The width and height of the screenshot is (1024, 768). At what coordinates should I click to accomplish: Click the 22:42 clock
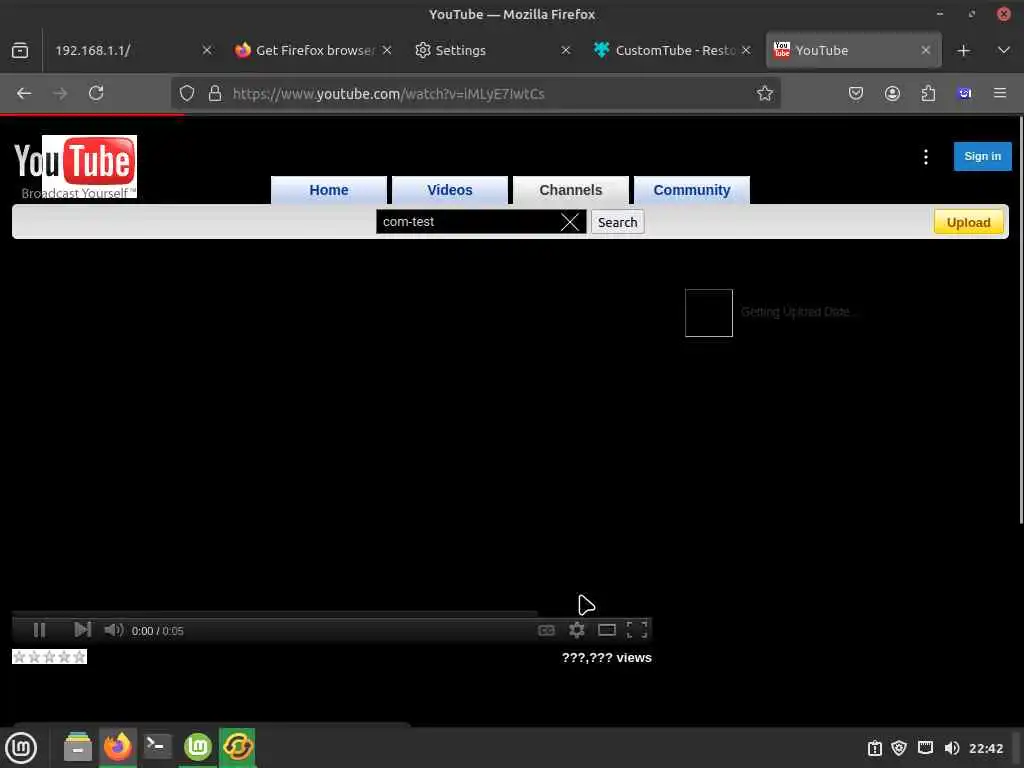[x=986, y=748]
